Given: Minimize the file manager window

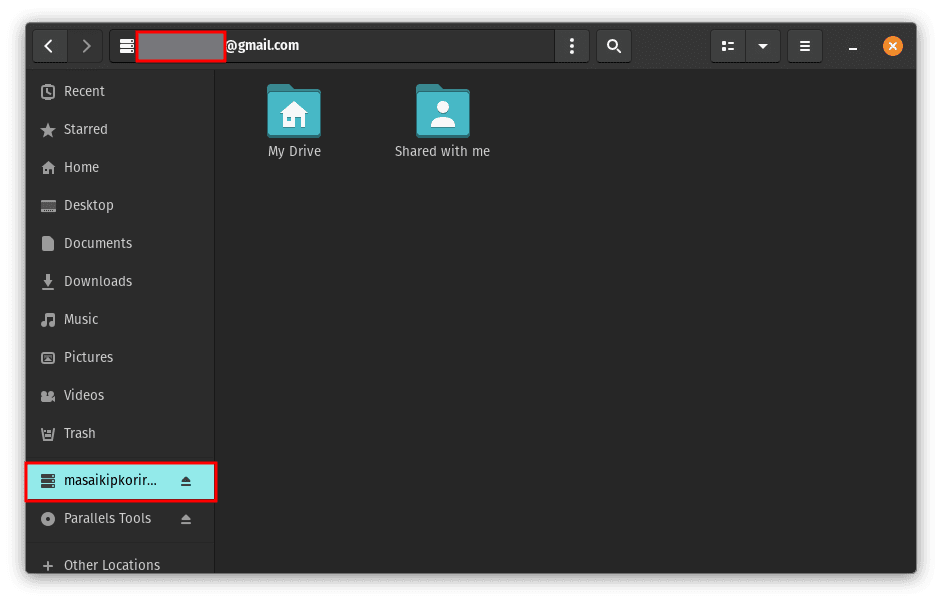Looking at the screenshot, I should [x=852, y=46].
